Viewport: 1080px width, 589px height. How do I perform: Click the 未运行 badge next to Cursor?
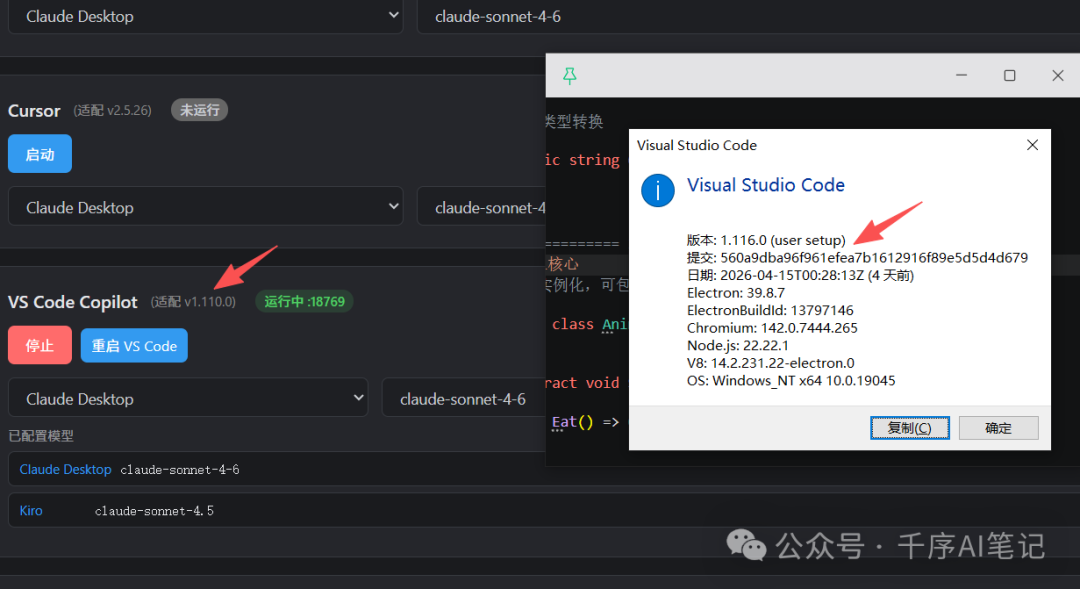click(x=199, y=110)
